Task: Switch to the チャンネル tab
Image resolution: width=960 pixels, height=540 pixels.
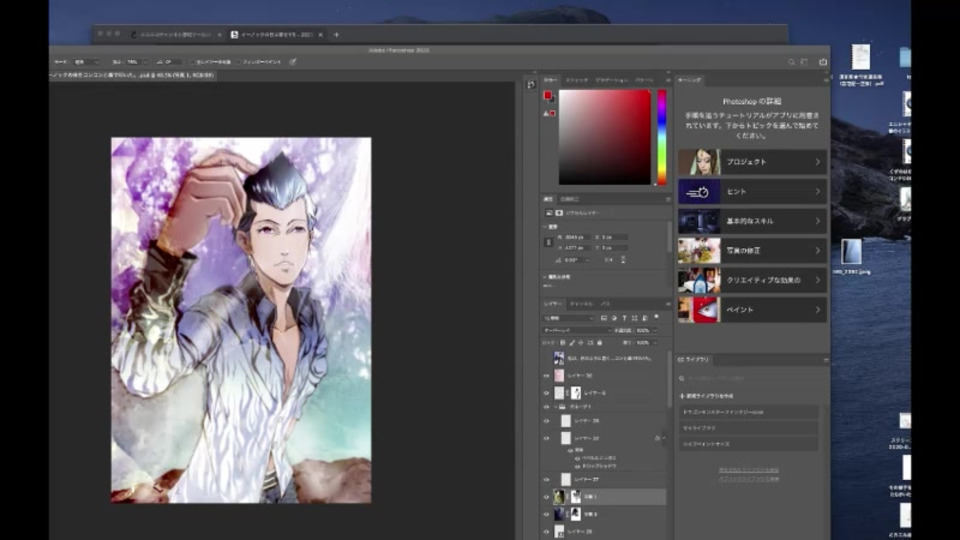Action: coord(581,304)
